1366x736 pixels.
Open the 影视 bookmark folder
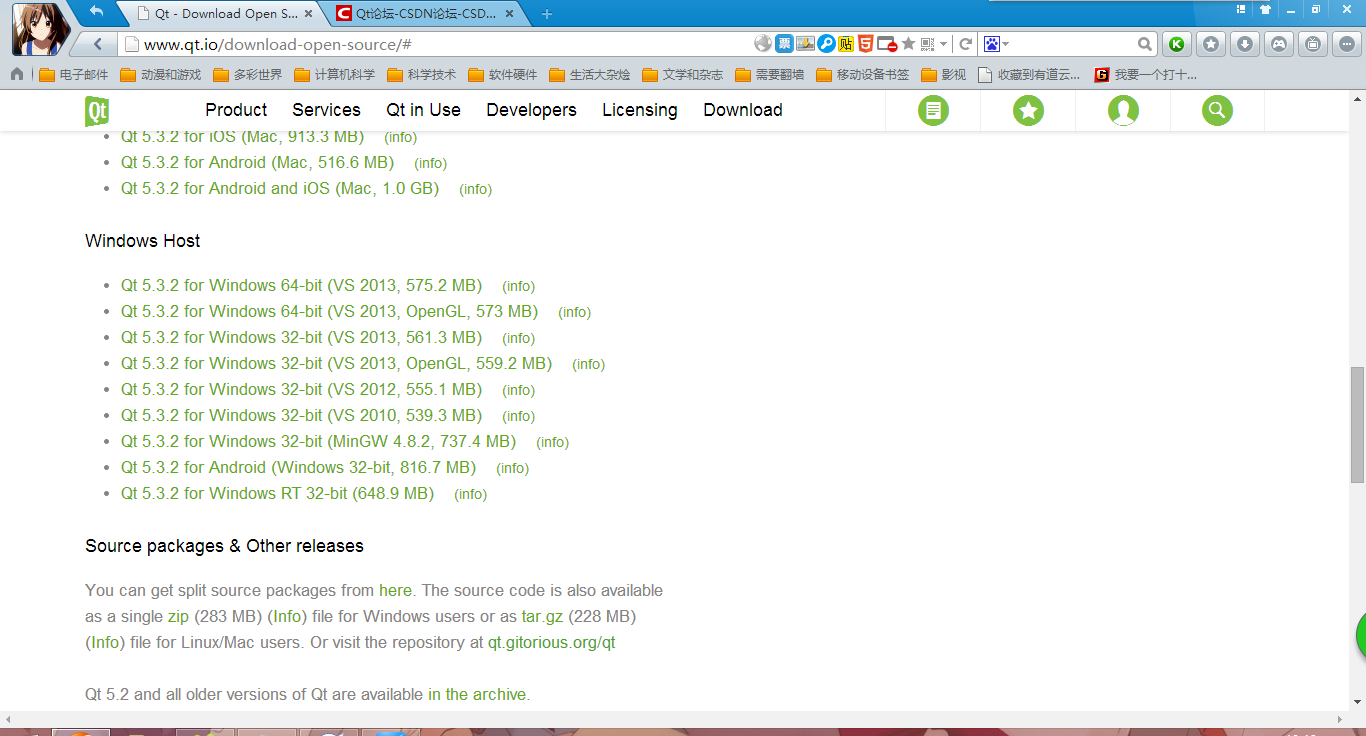point(943,74)
